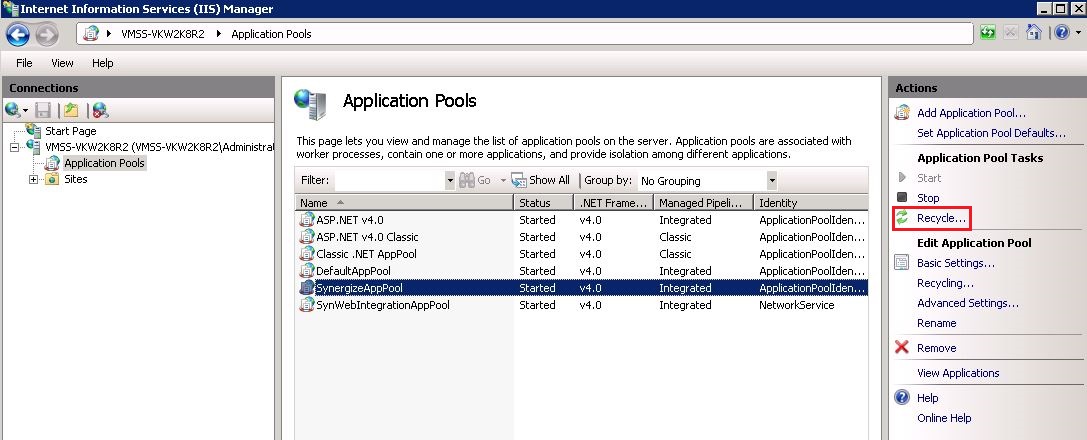Image resolution: width=1087 pixels, height=440 pixels.
Task: Click the Recycling settings link
Action: point(945,283)
